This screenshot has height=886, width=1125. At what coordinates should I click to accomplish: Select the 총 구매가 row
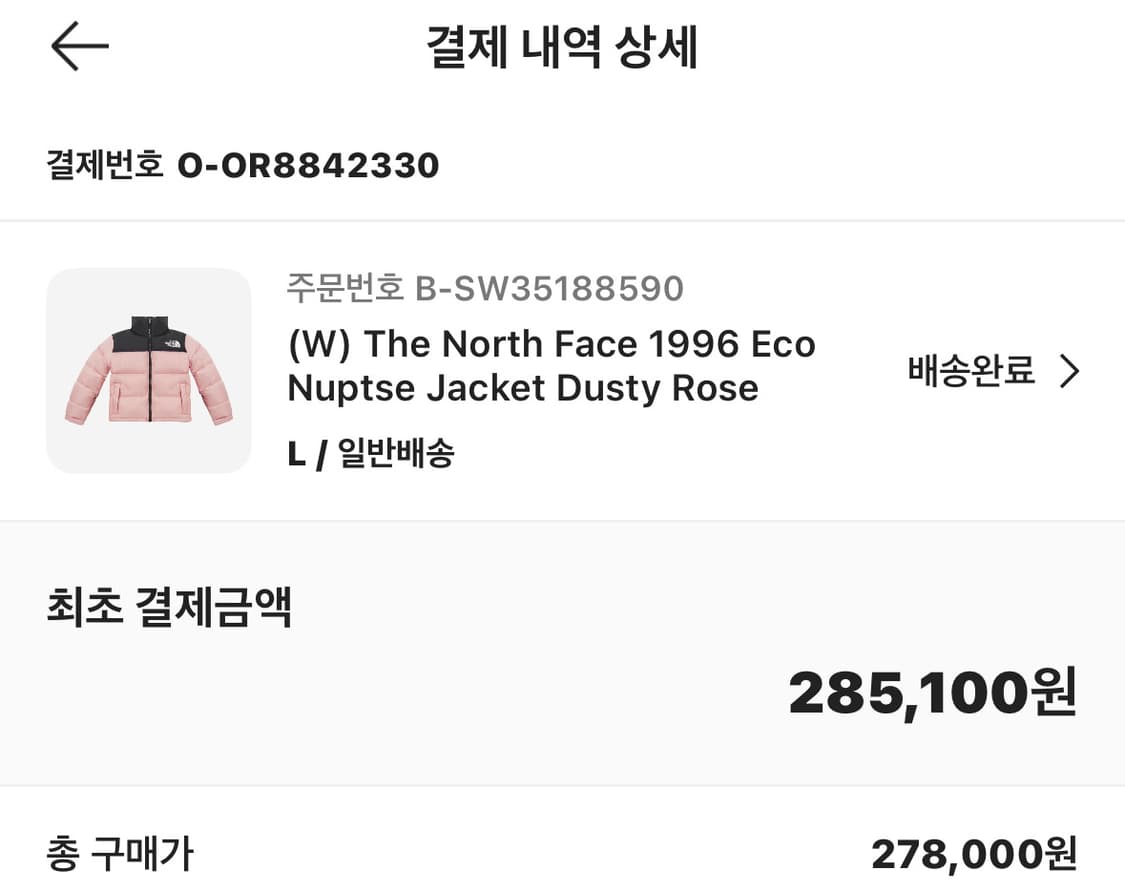point(120,856)
